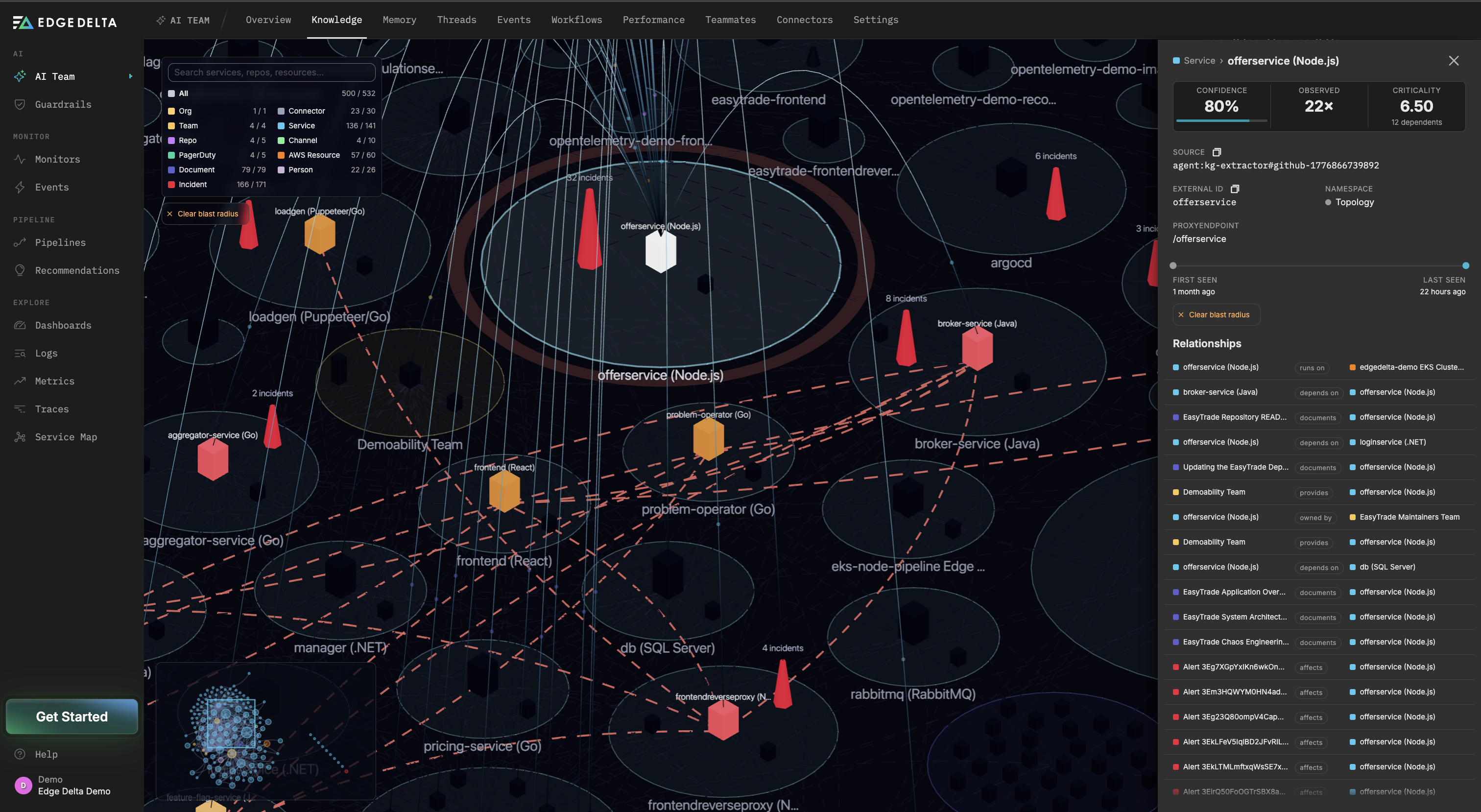Click the Confidence 80% progress bar
Image resolution: width=1481 pixels, height=812 pixels.
[1222, 120]
